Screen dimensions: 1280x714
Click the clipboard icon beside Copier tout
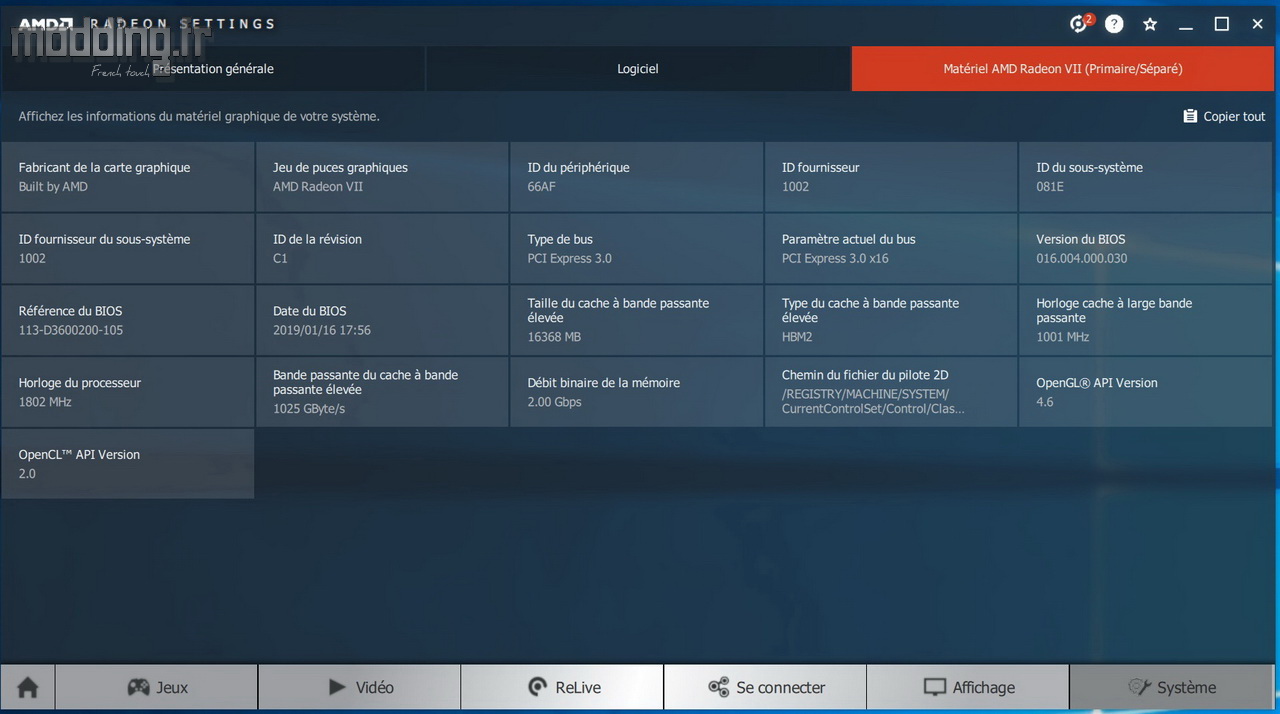[1190, 116]
